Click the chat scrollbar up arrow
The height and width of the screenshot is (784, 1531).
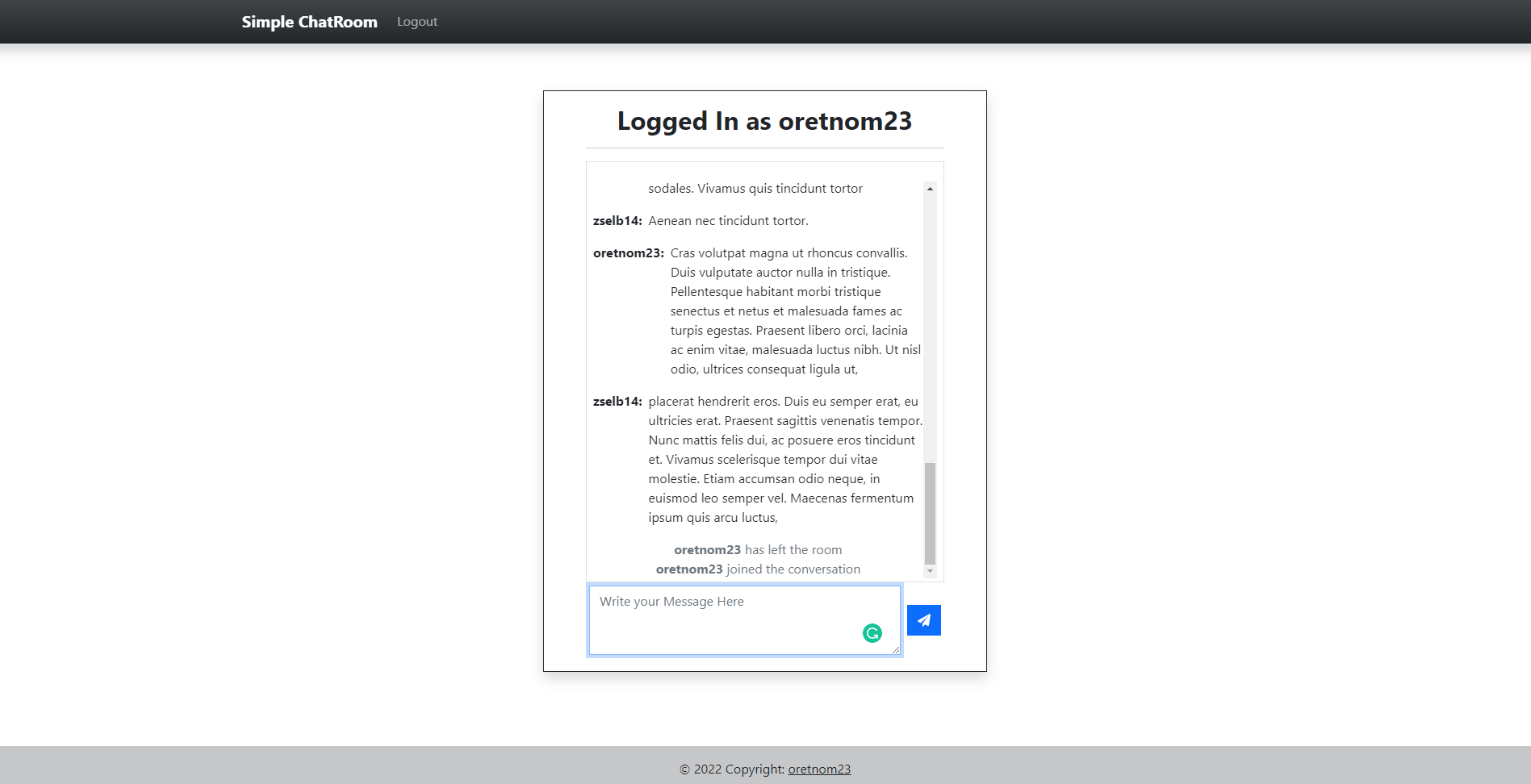click(930, 189)
